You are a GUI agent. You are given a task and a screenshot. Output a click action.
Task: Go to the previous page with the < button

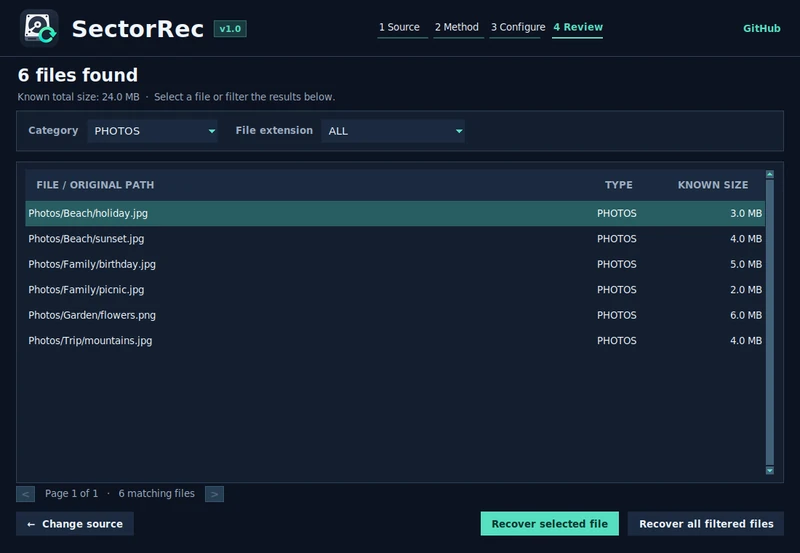tap(26, 494)
